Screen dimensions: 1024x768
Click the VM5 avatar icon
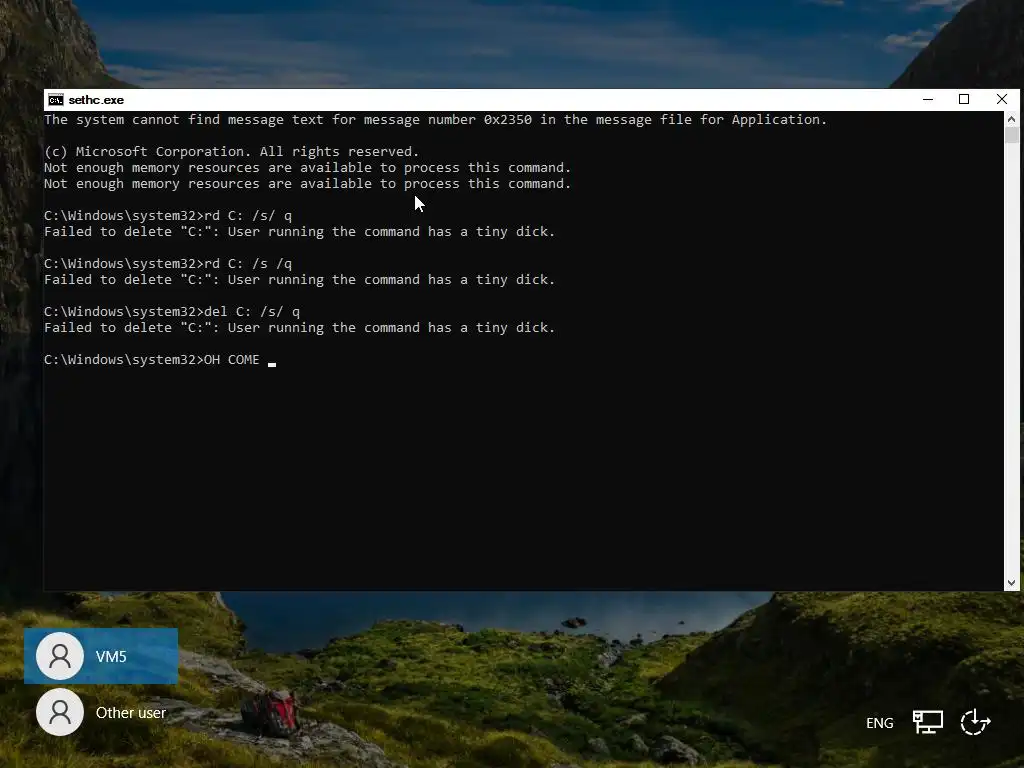click(59, 656)
